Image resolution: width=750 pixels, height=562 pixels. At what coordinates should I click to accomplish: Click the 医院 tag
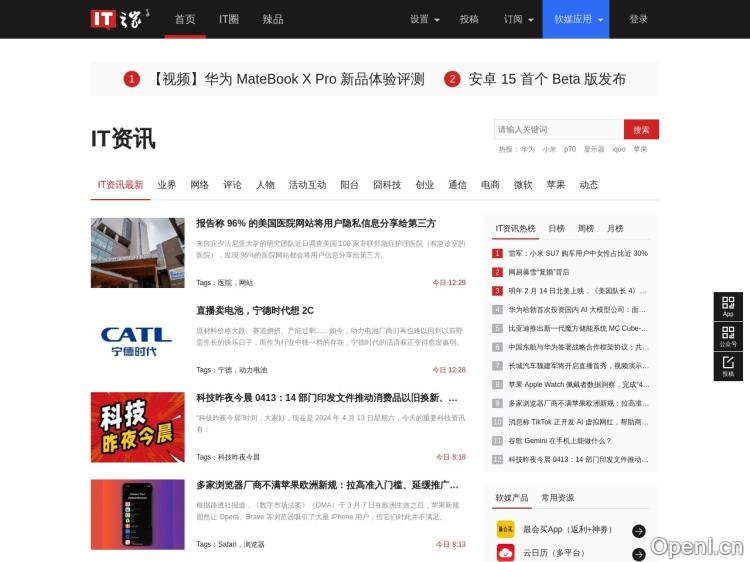(225, 283)
